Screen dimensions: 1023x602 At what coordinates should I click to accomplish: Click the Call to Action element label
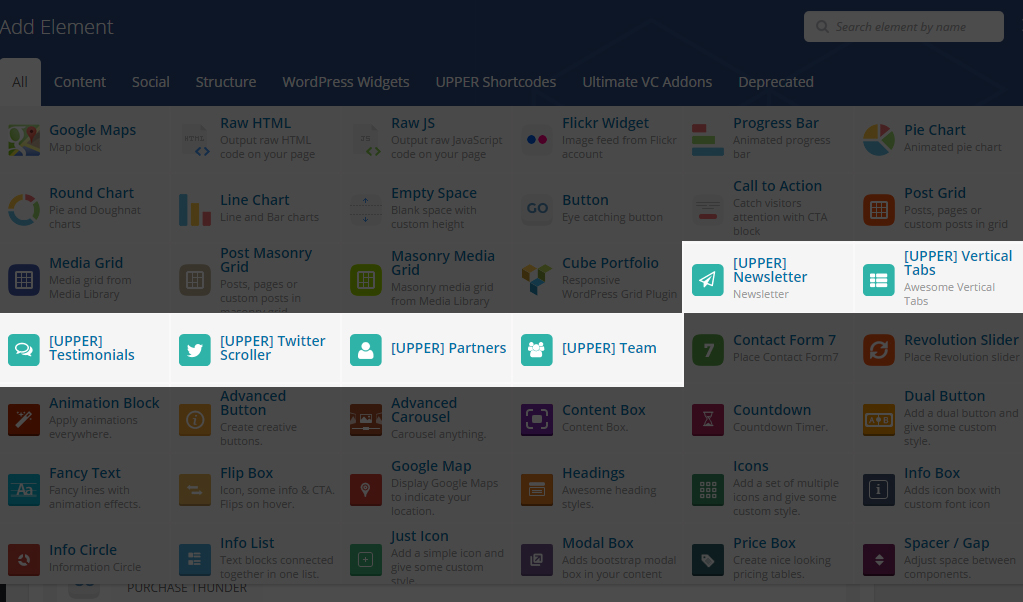tap(777, 186)
